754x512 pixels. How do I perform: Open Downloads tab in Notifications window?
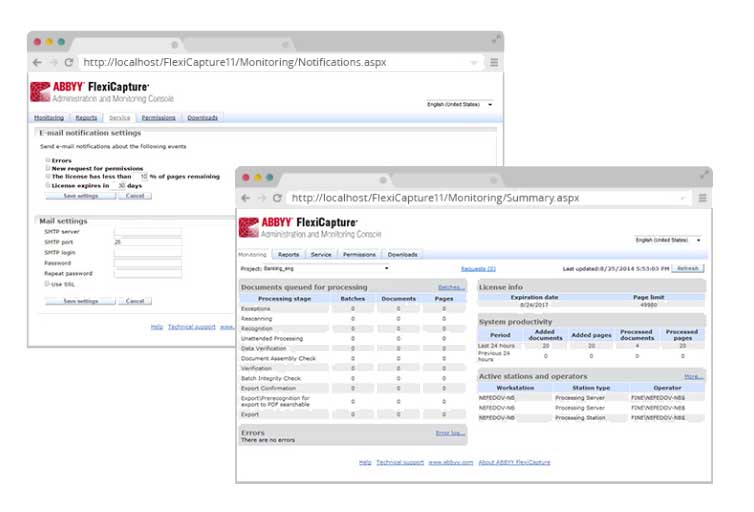click(202, 118)
